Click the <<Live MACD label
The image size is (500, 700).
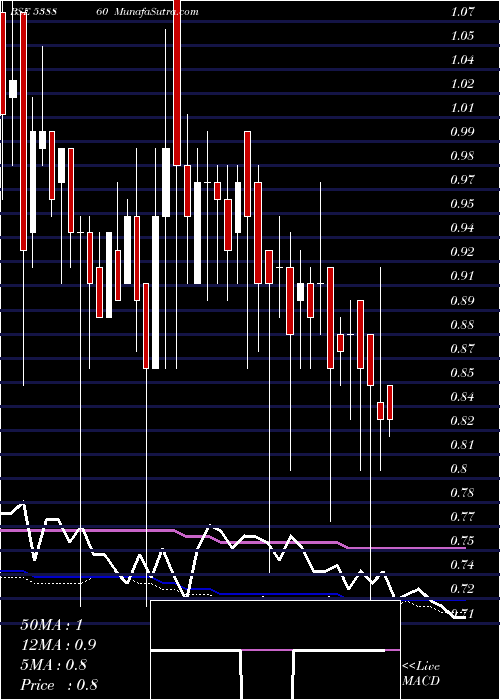click(421, 674)
